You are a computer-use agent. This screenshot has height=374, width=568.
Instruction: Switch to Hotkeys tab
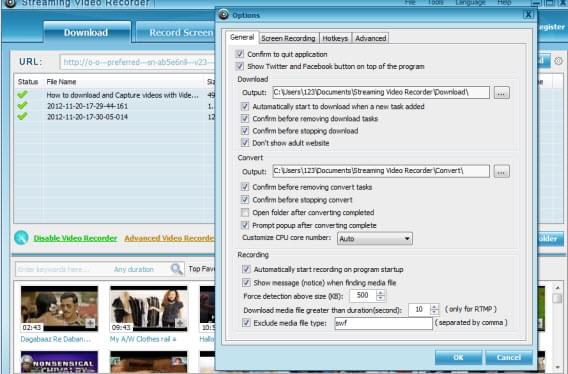tap(335, 38)
